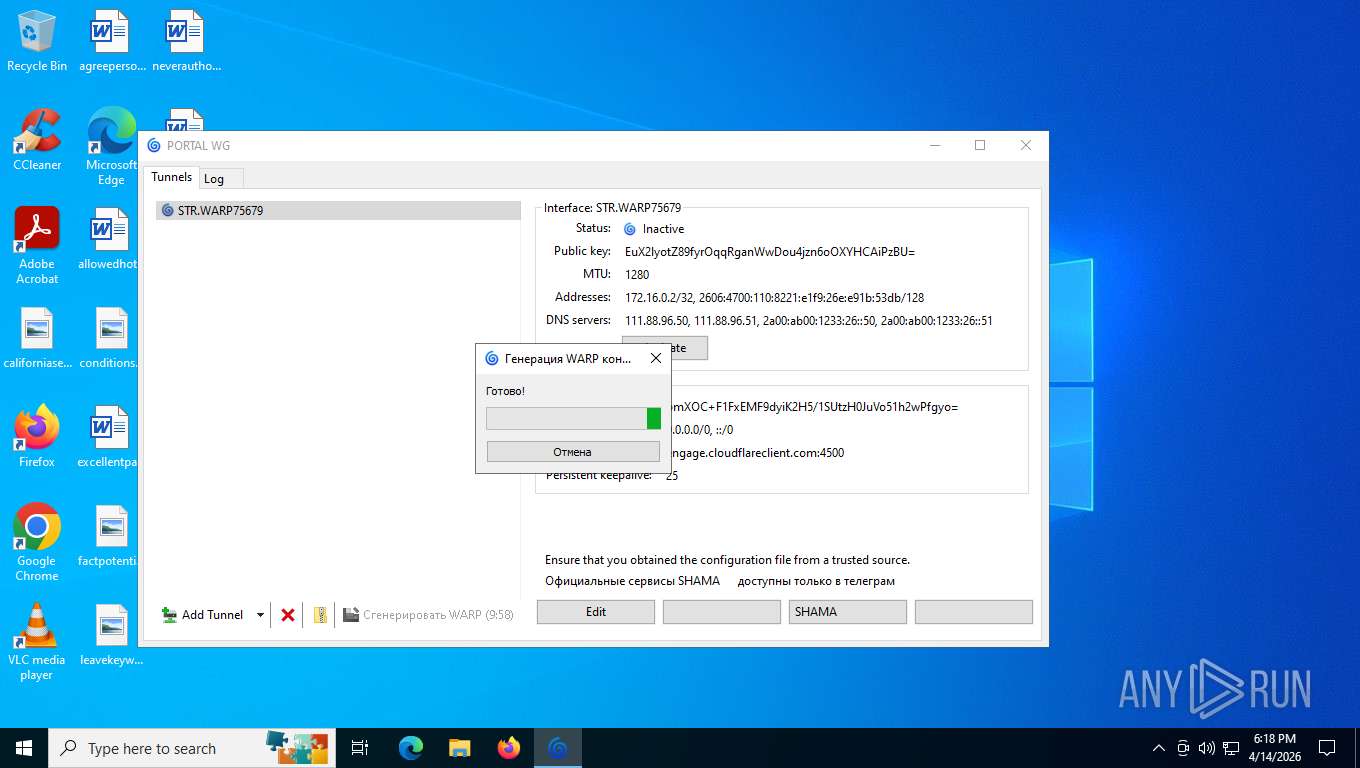Click the public key value text
This screenshot has height=768, width=1360.
click(x=770, y=252)
